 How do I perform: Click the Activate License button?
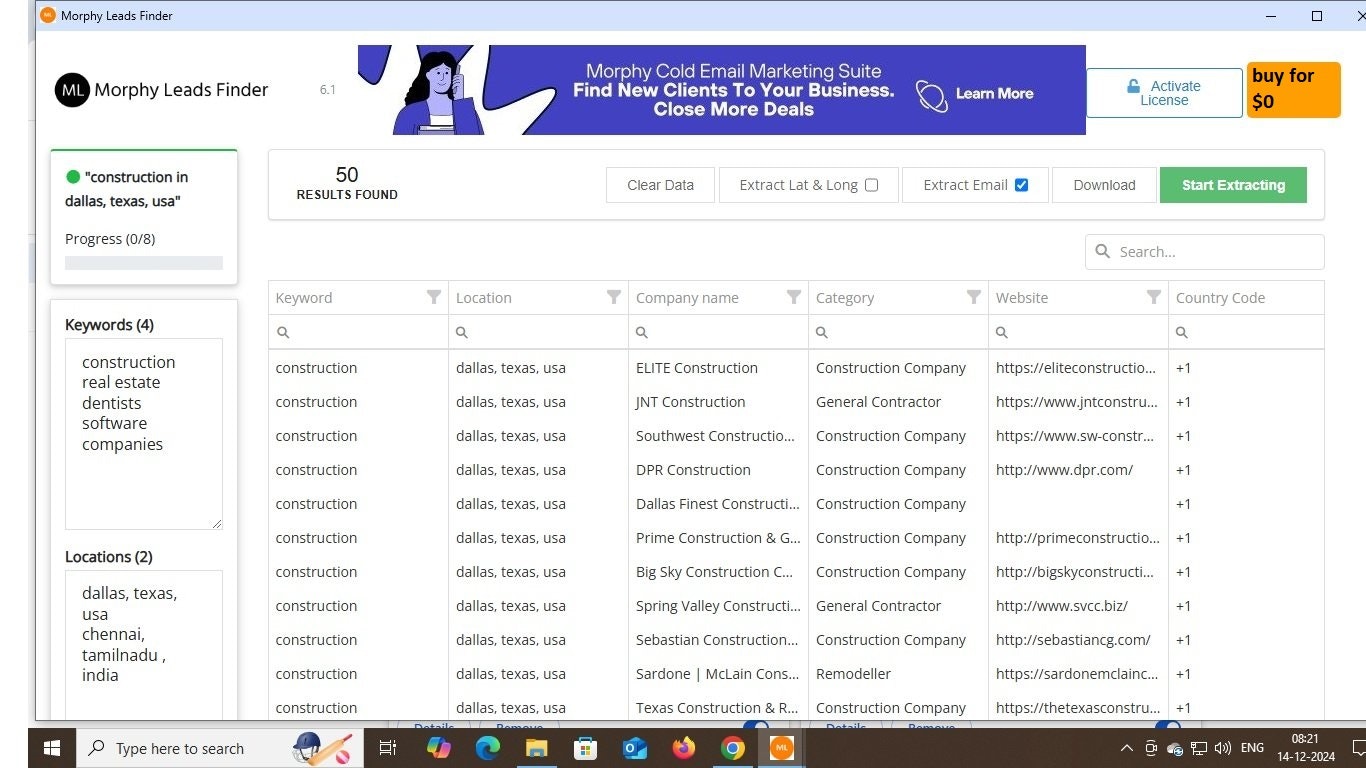click(x=1164, y=93)
